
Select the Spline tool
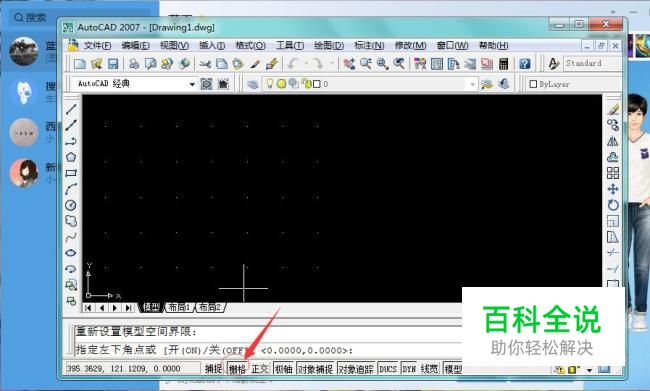[x=71, y=237]
